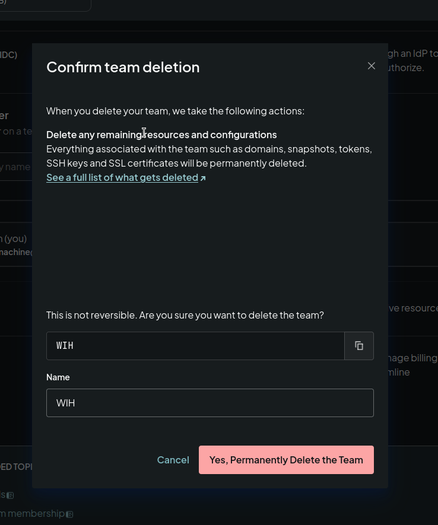Click the 'This is not reversible' warning text
Image resolution: width=438 pixels, height=525 pixels.
click(185, 315)
